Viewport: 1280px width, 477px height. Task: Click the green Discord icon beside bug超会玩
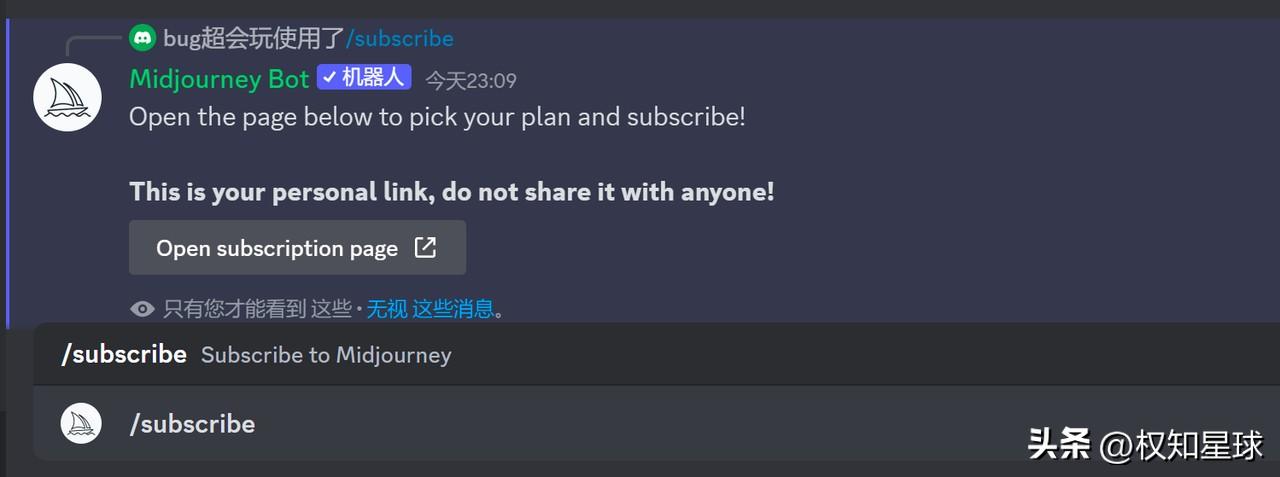(143, 38)
